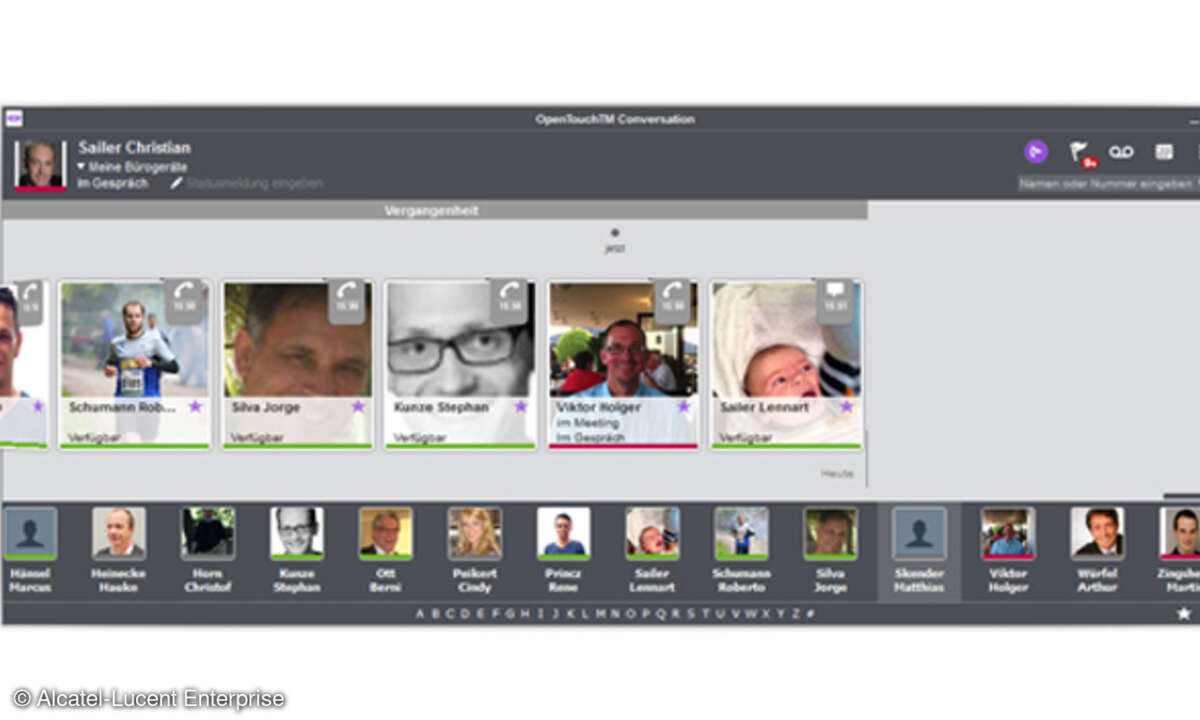Jump to letter S in alphabet index
The width and height of the screenshot is (1200, 720).
[690, 614]
